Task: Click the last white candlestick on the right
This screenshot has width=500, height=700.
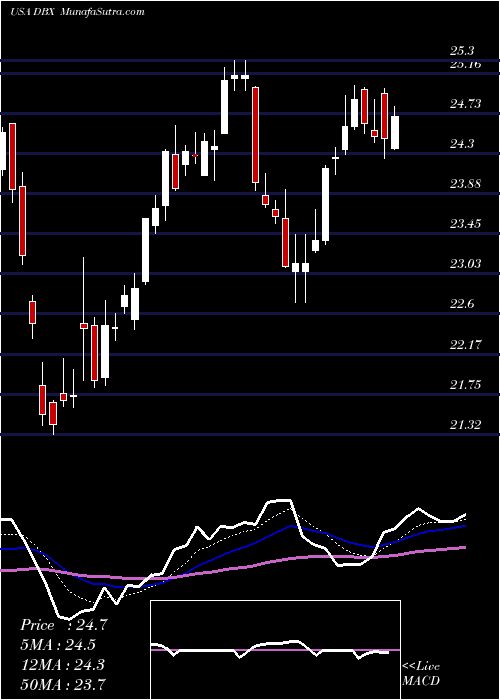Action: [x=395, y=132]
